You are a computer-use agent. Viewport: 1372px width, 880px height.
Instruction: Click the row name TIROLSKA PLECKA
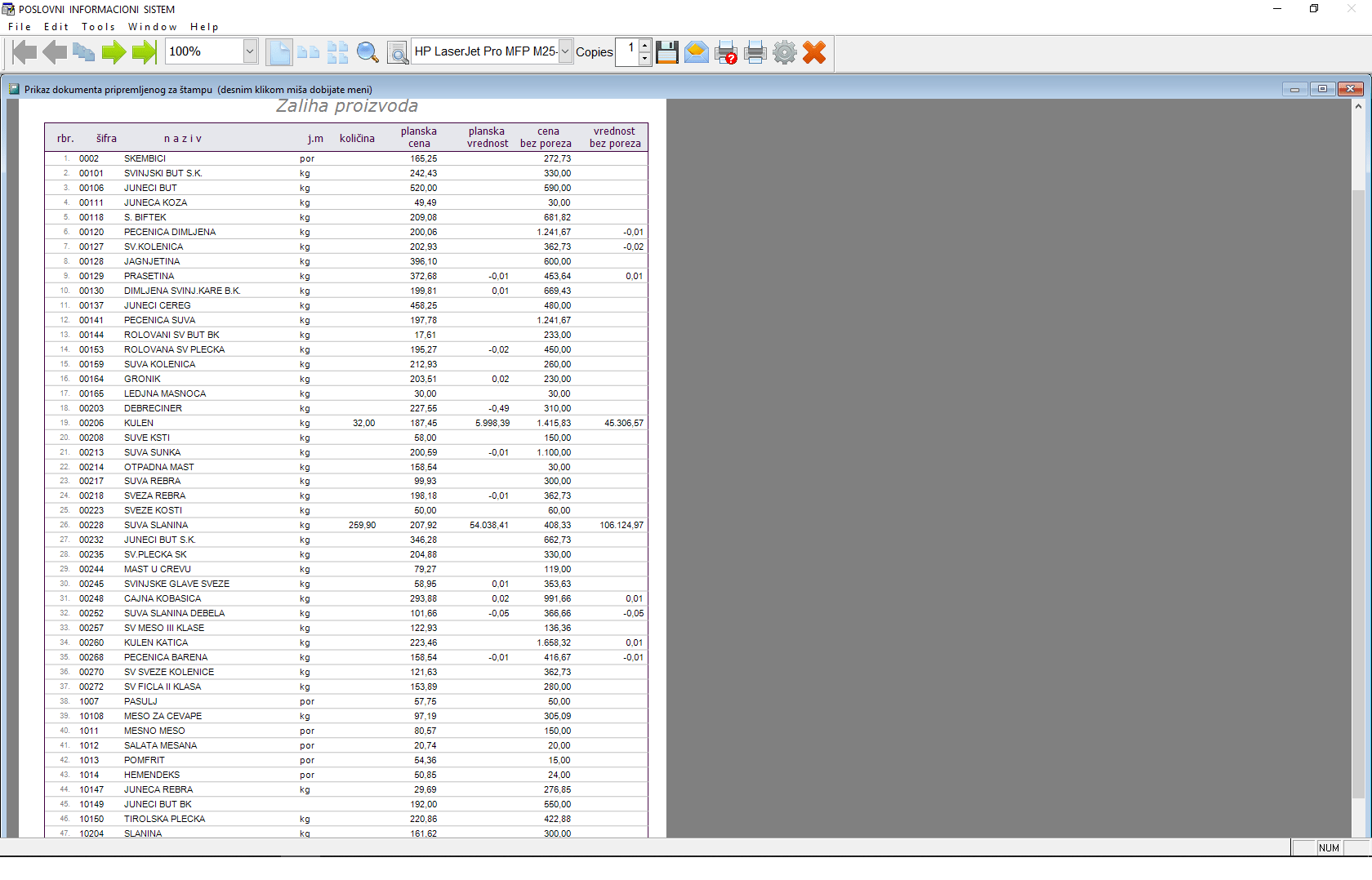(164, 819)
